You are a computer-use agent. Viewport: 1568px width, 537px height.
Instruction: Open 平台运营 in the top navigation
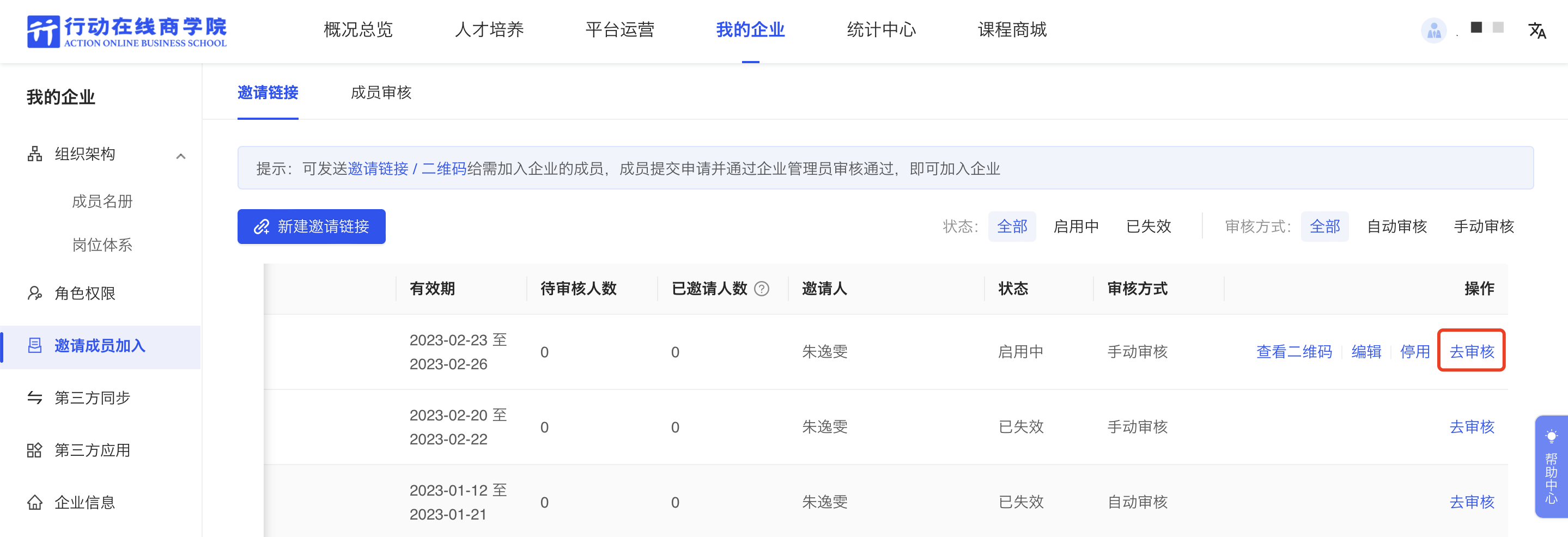(x=619, y=30)
